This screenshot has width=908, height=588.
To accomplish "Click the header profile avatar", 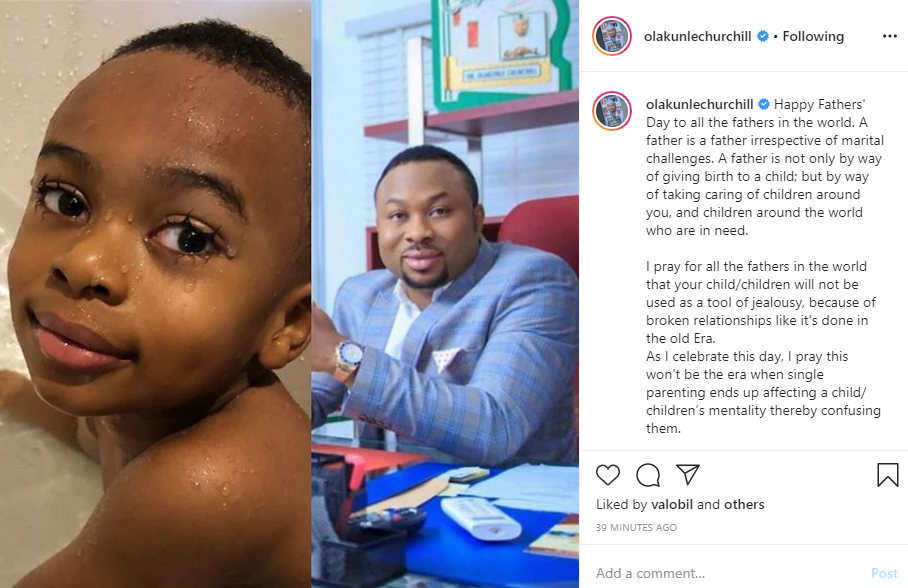I will [612, 36].
